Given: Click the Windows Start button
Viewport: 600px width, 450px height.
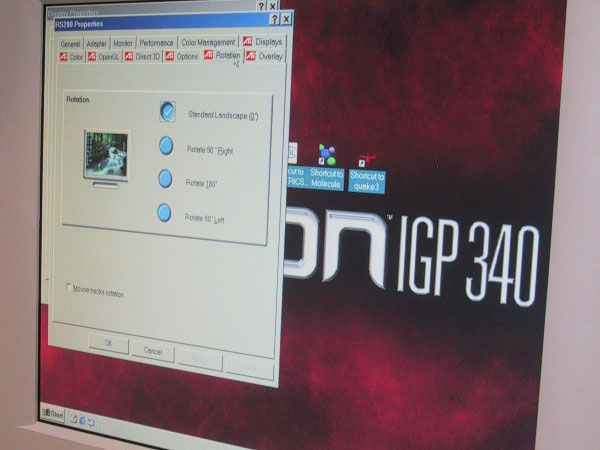Looking at the screenshot, I should 53,414.
